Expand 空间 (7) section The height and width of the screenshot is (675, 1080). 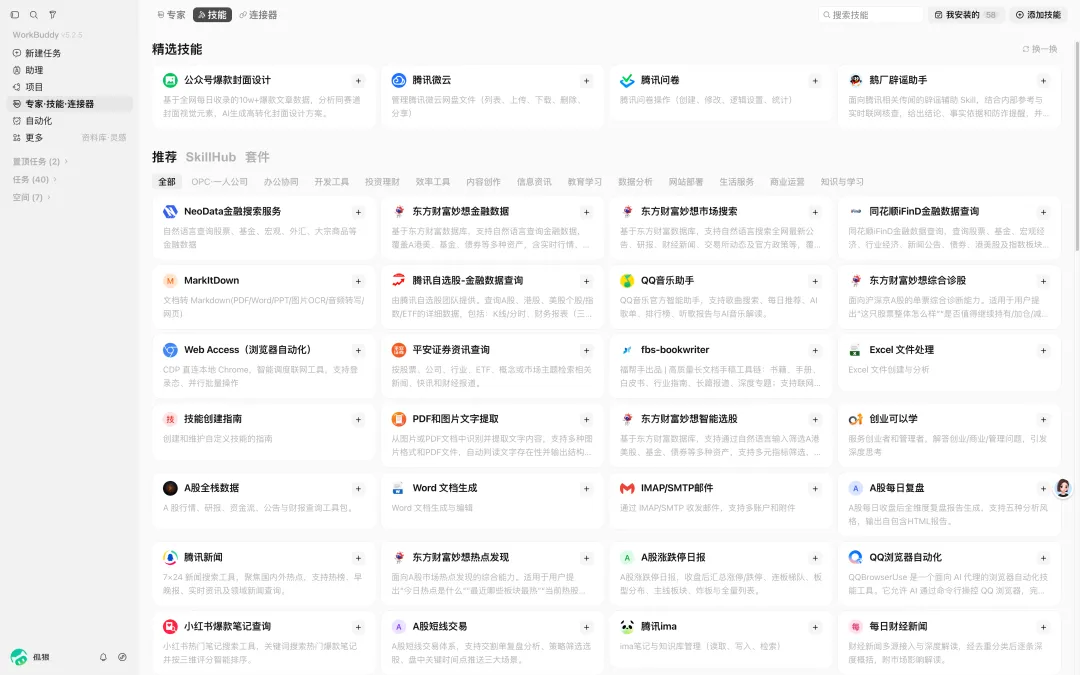32,197
